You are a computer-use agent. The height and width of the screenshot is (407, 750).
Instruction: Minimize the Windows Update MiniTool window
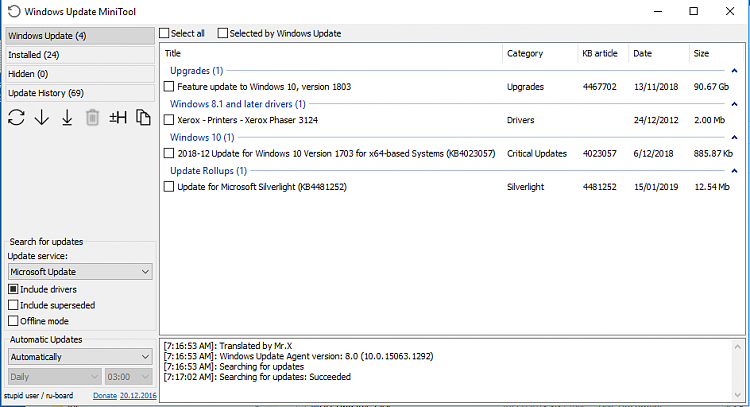pos(658,11)
